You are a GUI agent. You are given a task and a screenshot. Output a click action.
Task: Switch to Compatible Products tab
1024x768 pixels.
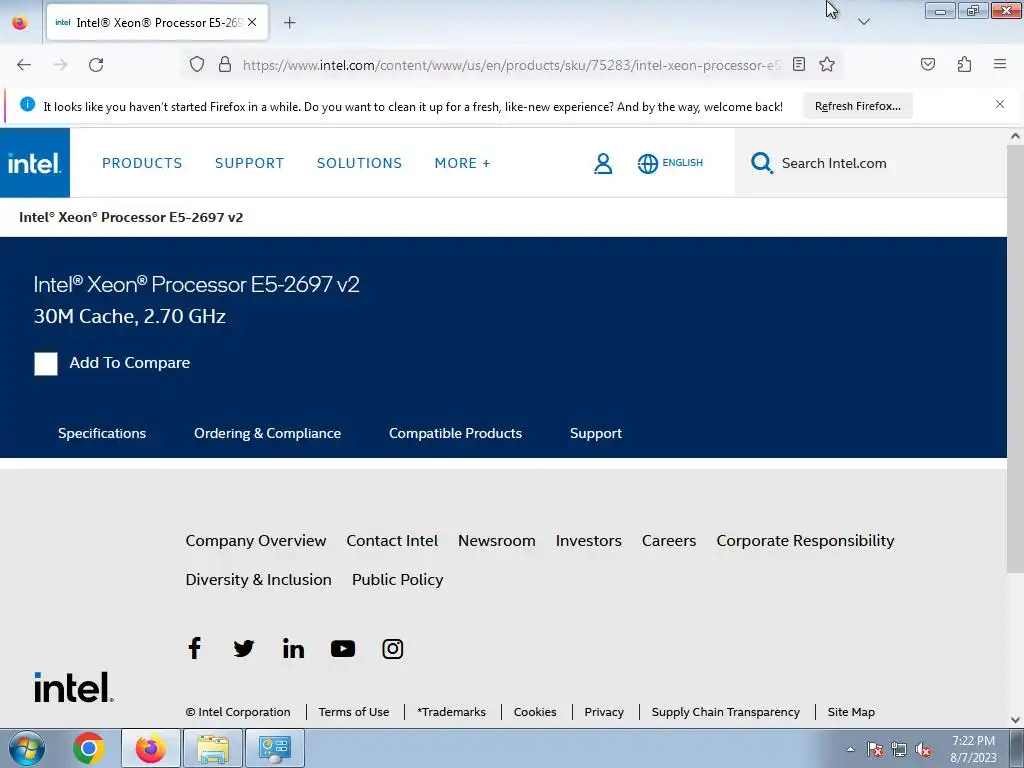(x=455, y=433)
